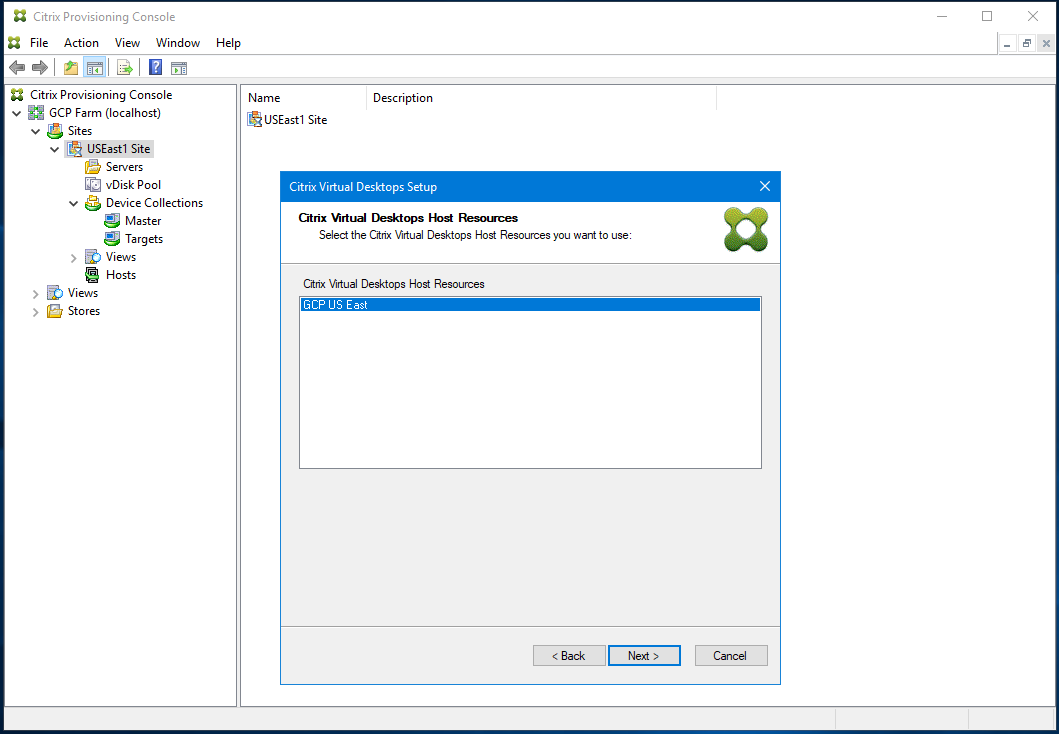Click the Next button in the wizard
This screenshot has height=734, width=1059.
coord(644,655)
